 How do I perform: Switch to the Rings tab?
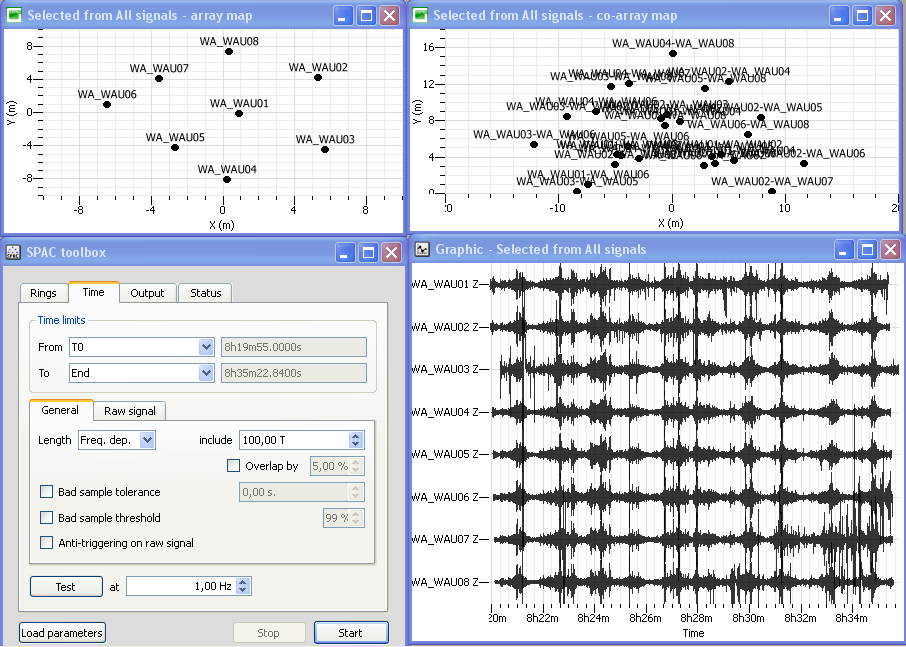(x=44, y=293)
